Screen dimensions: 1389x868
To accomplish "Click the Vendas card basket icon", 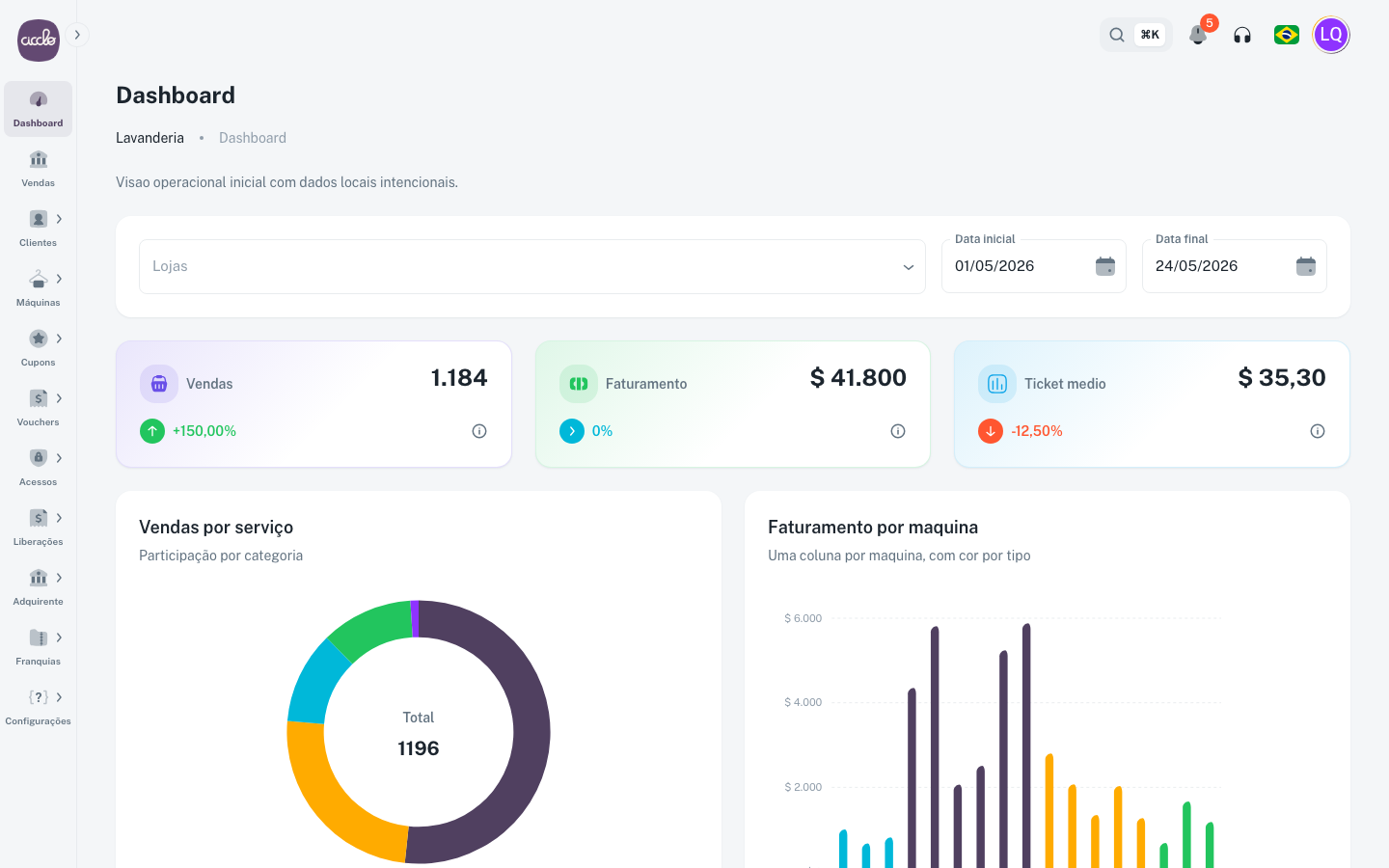I will 159,384.
